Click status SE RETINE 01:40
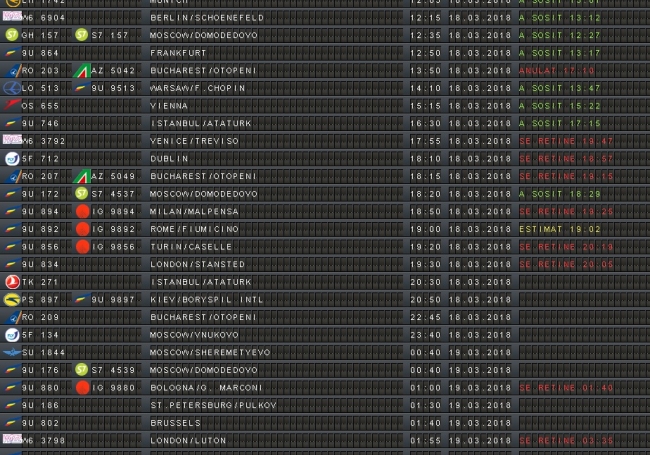 [566, 388]
